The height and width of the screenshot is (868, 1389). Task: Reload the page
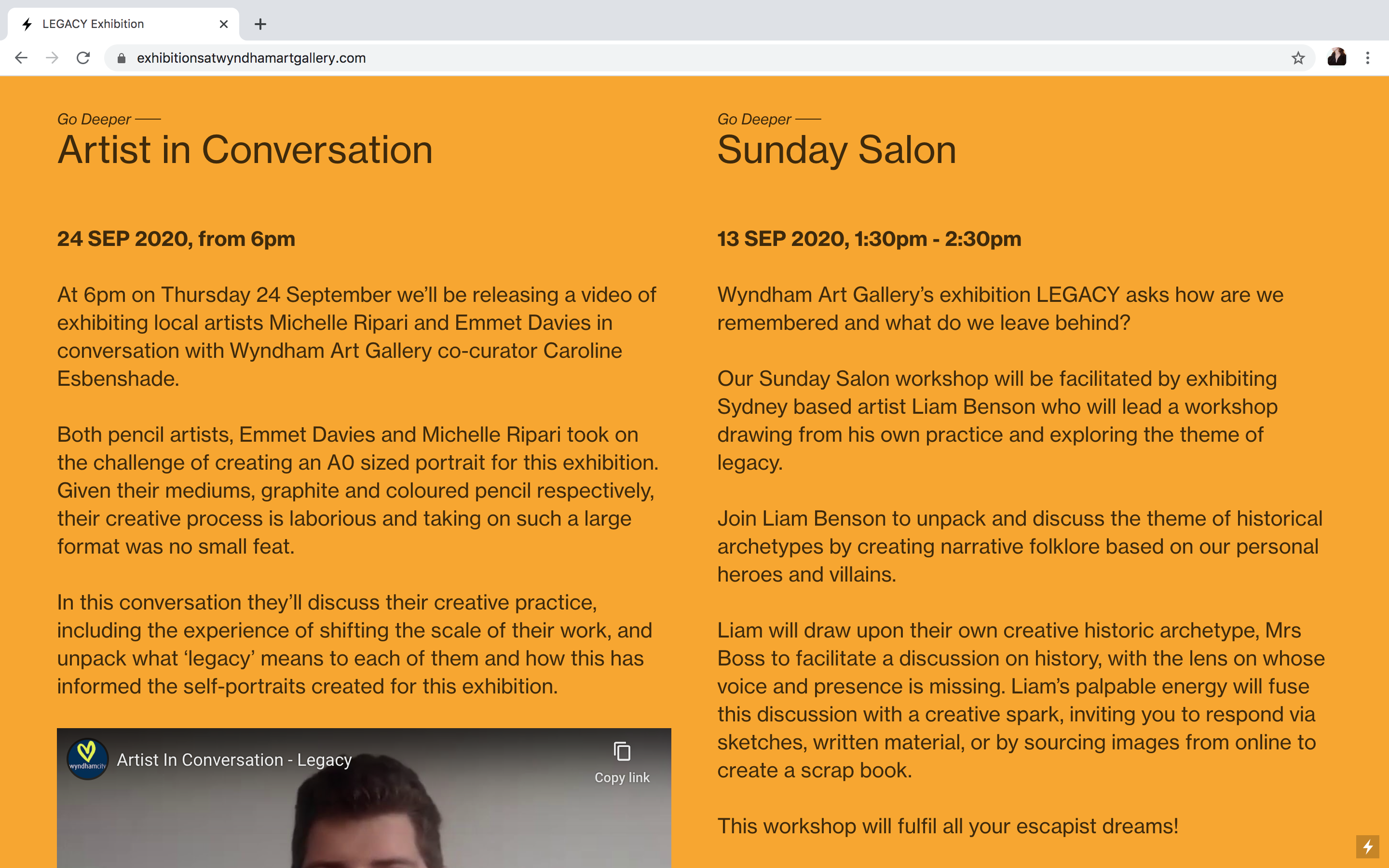tap(83, 58)
